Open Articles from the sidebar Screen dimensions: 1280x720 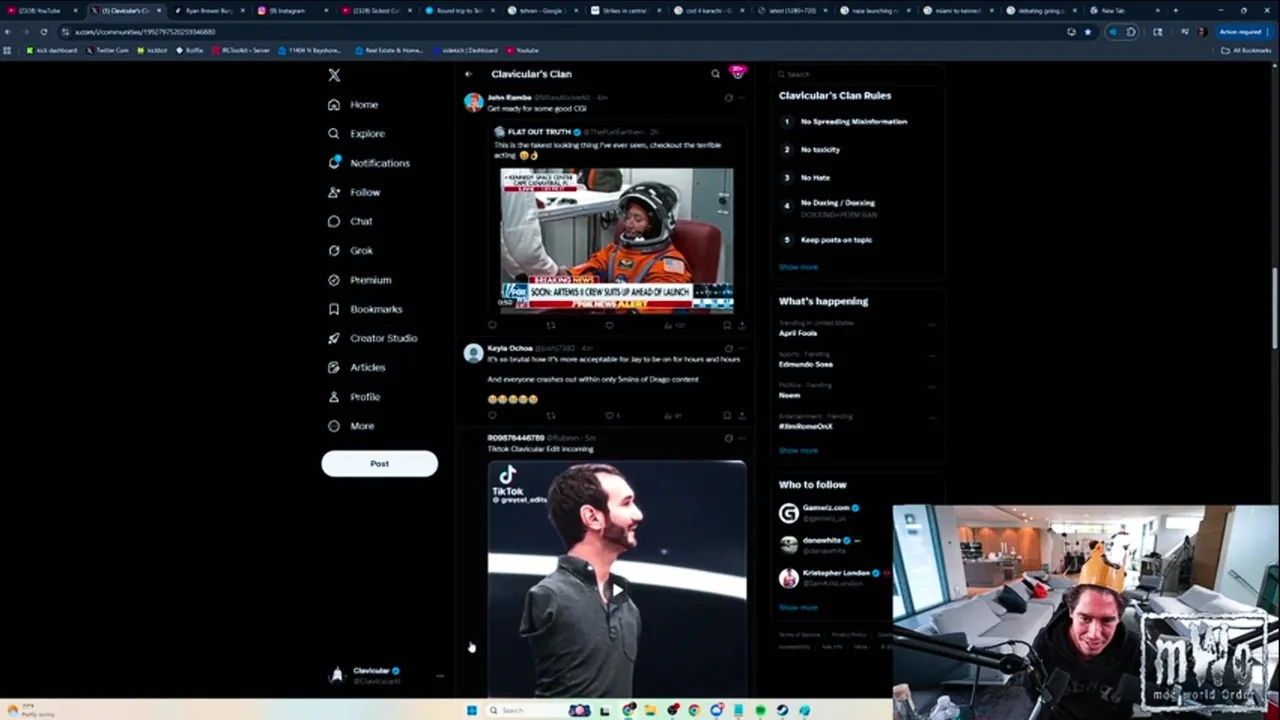pos(356,367)
